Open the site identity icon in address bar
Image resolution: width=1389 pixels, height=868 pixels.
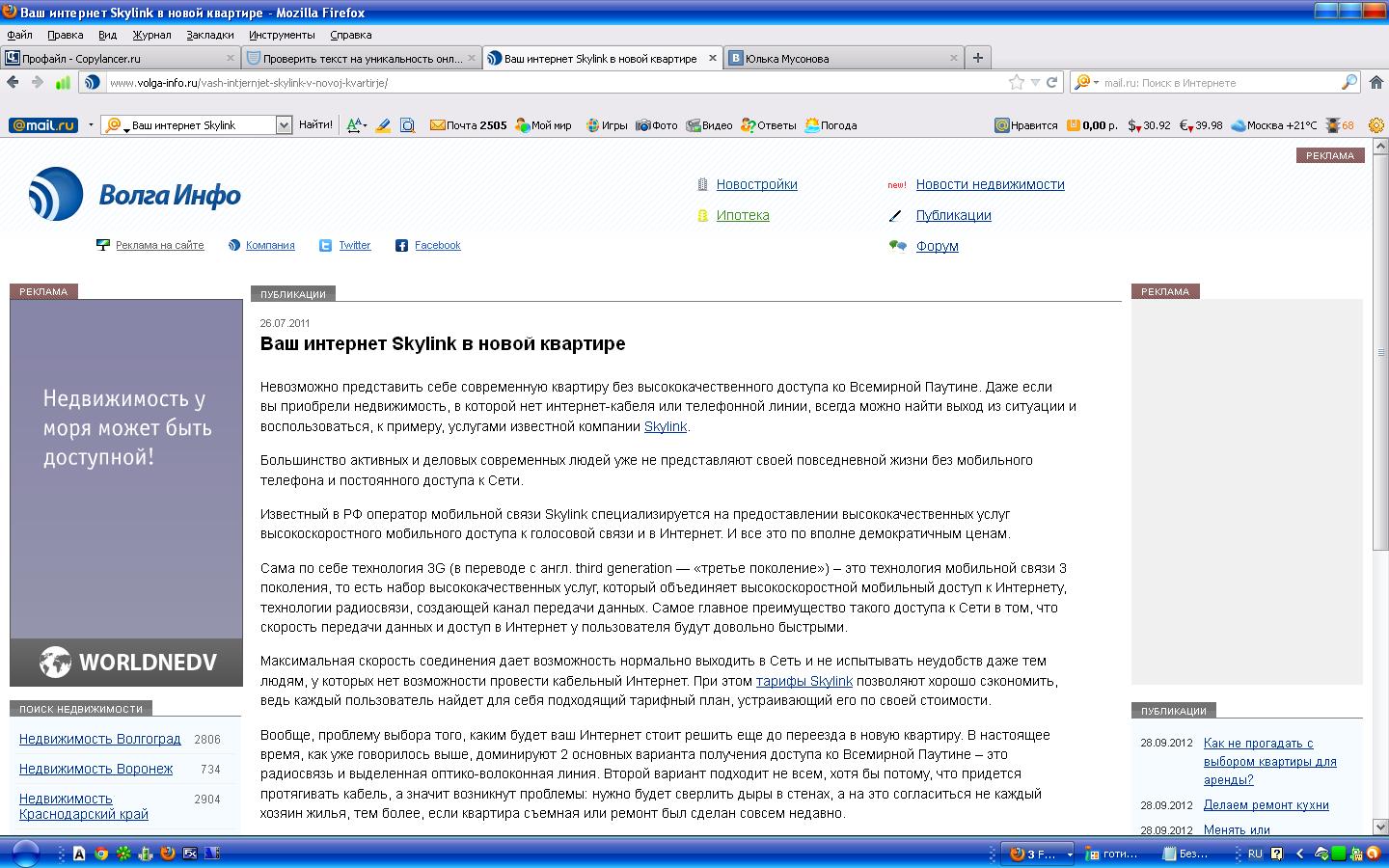(92, 83)
